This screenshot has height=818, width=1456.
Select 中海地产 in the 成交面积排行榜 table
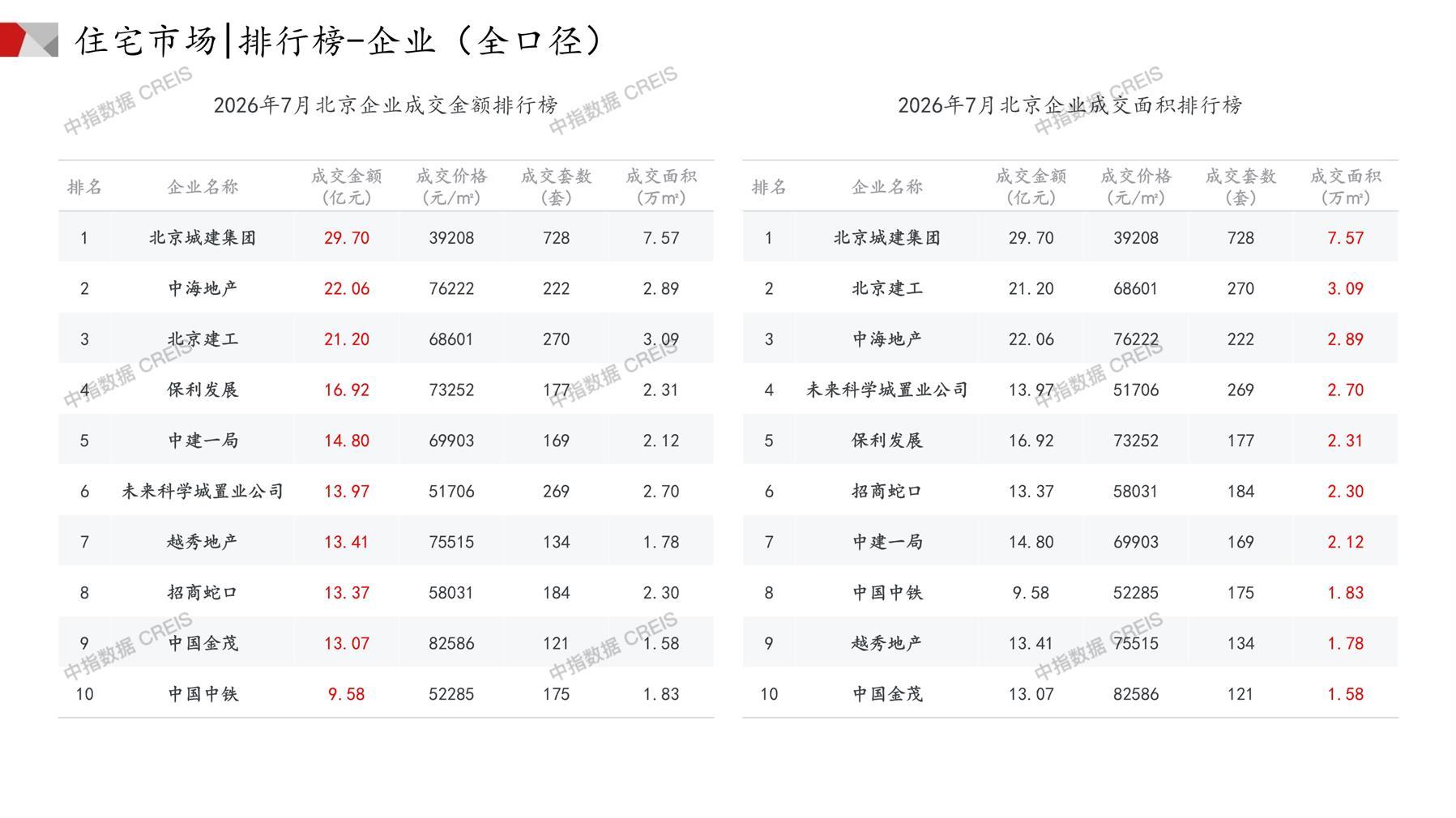click(x=887, y=339)
